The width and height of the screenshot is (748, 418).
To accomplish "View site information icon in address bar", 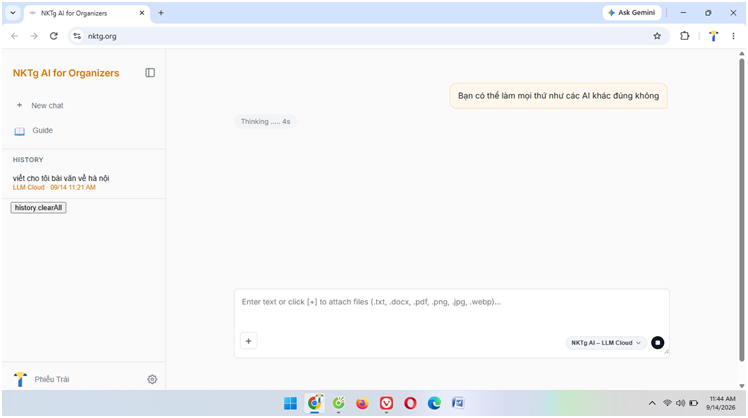I will [x=77, y=36].
